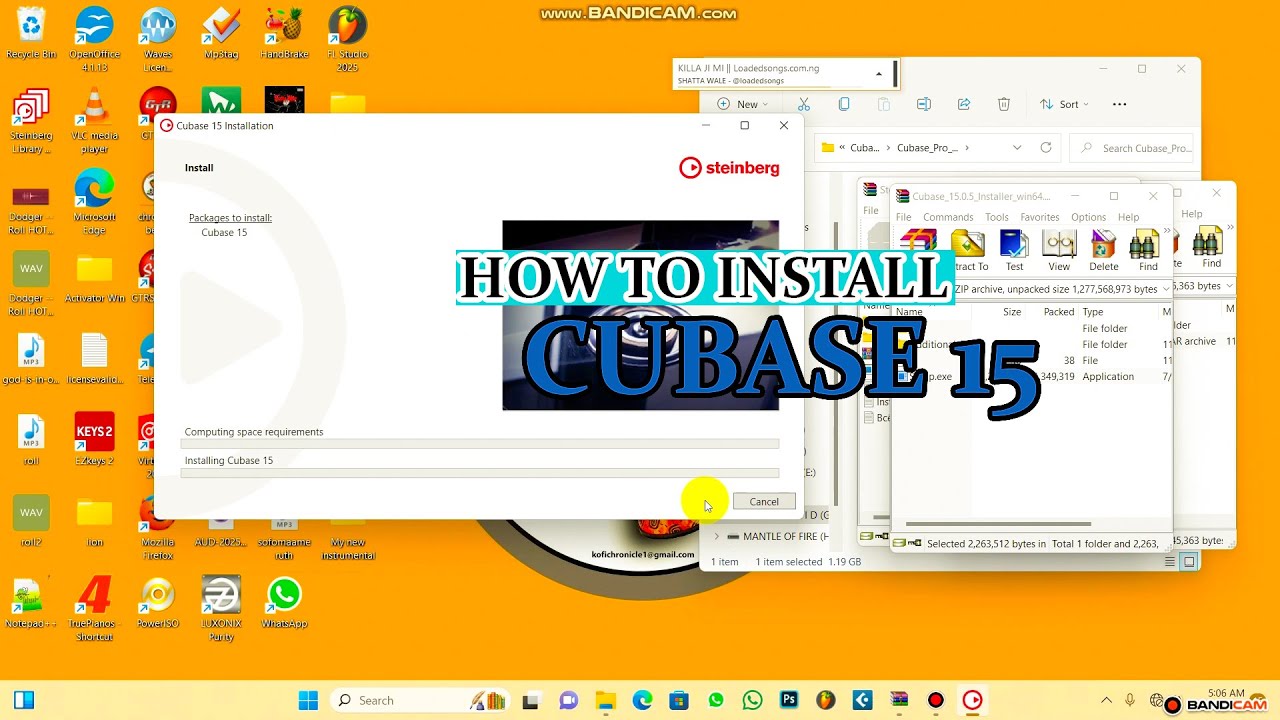Screen dimensions: 1280x720
Task: Expand MANTLE OF FIRE drive in sidebar
Action: [x=716, y=537]
